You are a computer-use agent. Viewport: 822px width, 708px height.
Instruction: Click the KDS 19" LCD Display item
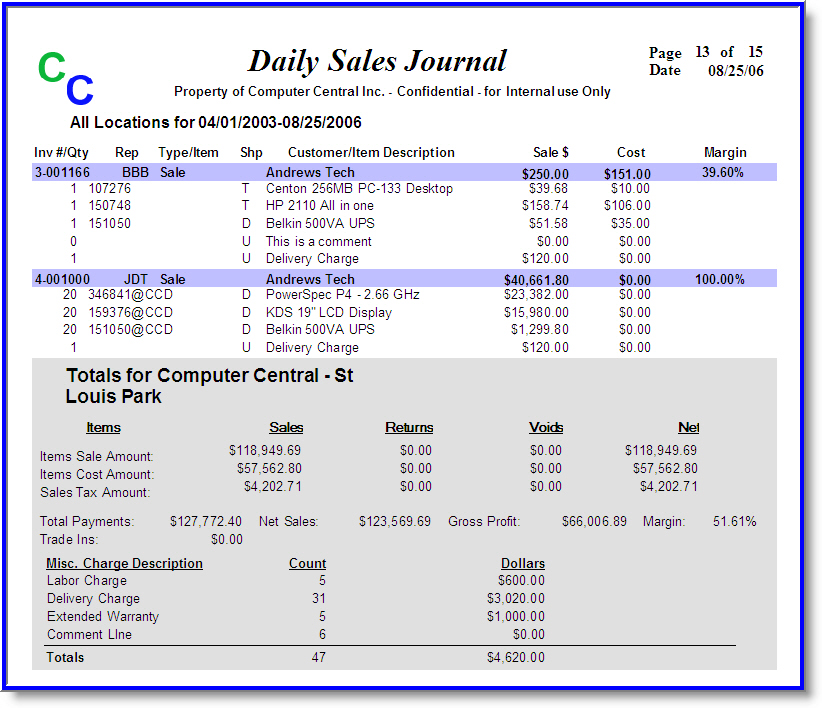pos(329,313)
